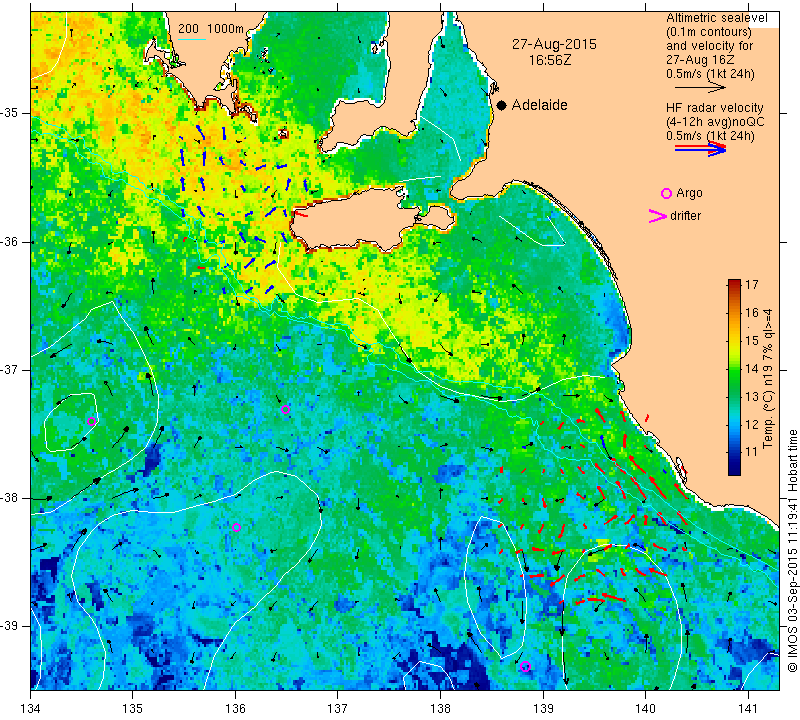This screenshot has width=800, height=720.
Task: Click the Adelaide city label
Action: [x=539, y=105]
